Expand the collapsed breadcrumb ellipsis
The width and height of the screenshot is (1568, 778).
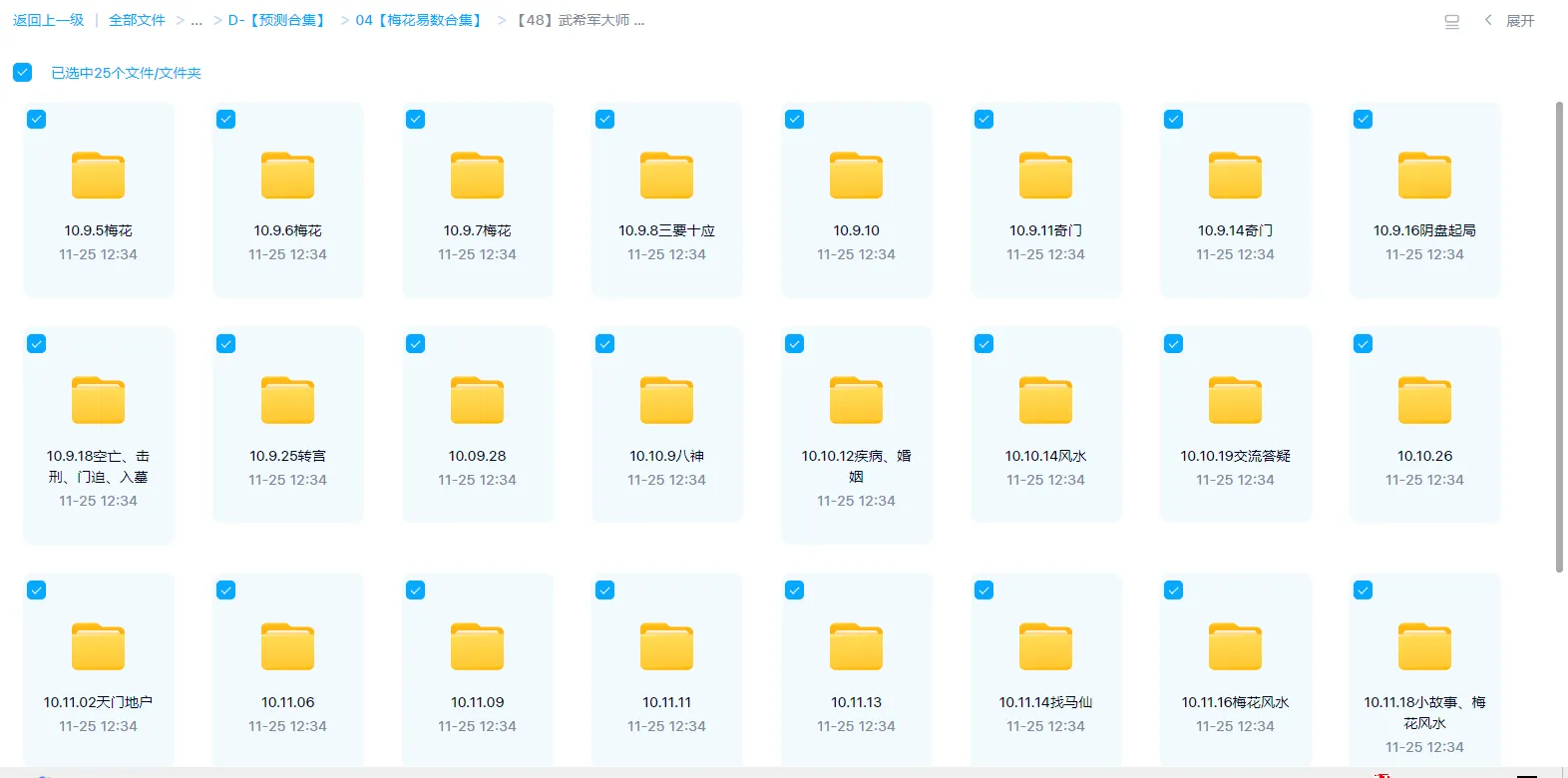click(x=196, y=21)
